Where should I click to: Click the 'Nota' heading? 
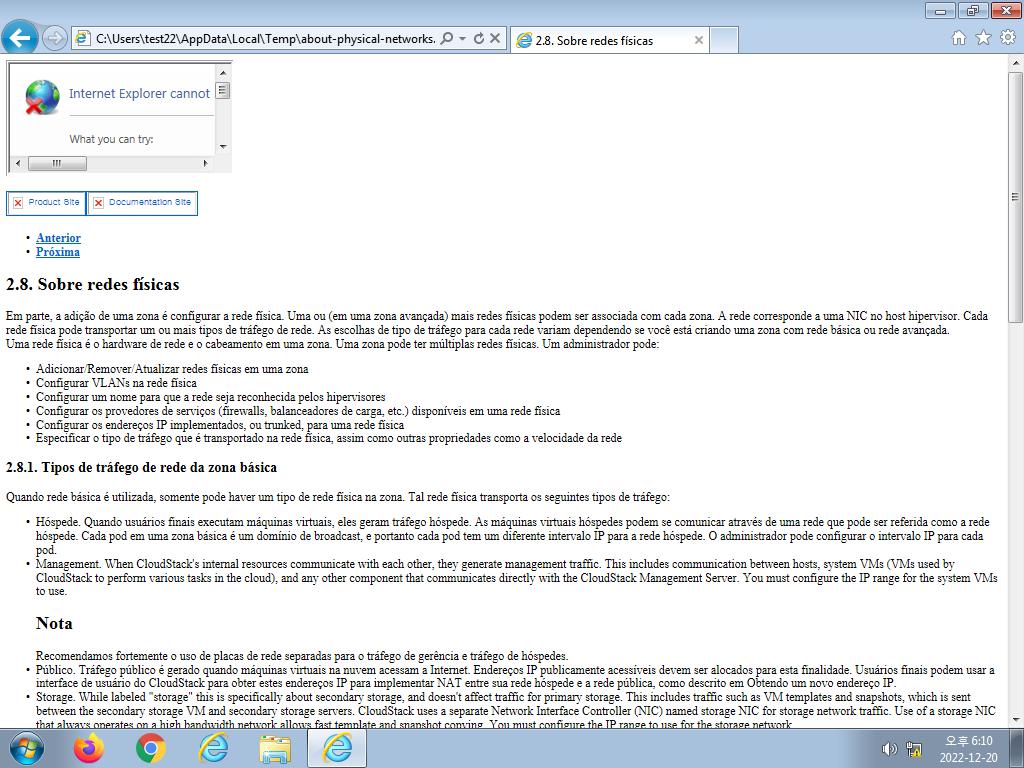click(x=54, y=623)
